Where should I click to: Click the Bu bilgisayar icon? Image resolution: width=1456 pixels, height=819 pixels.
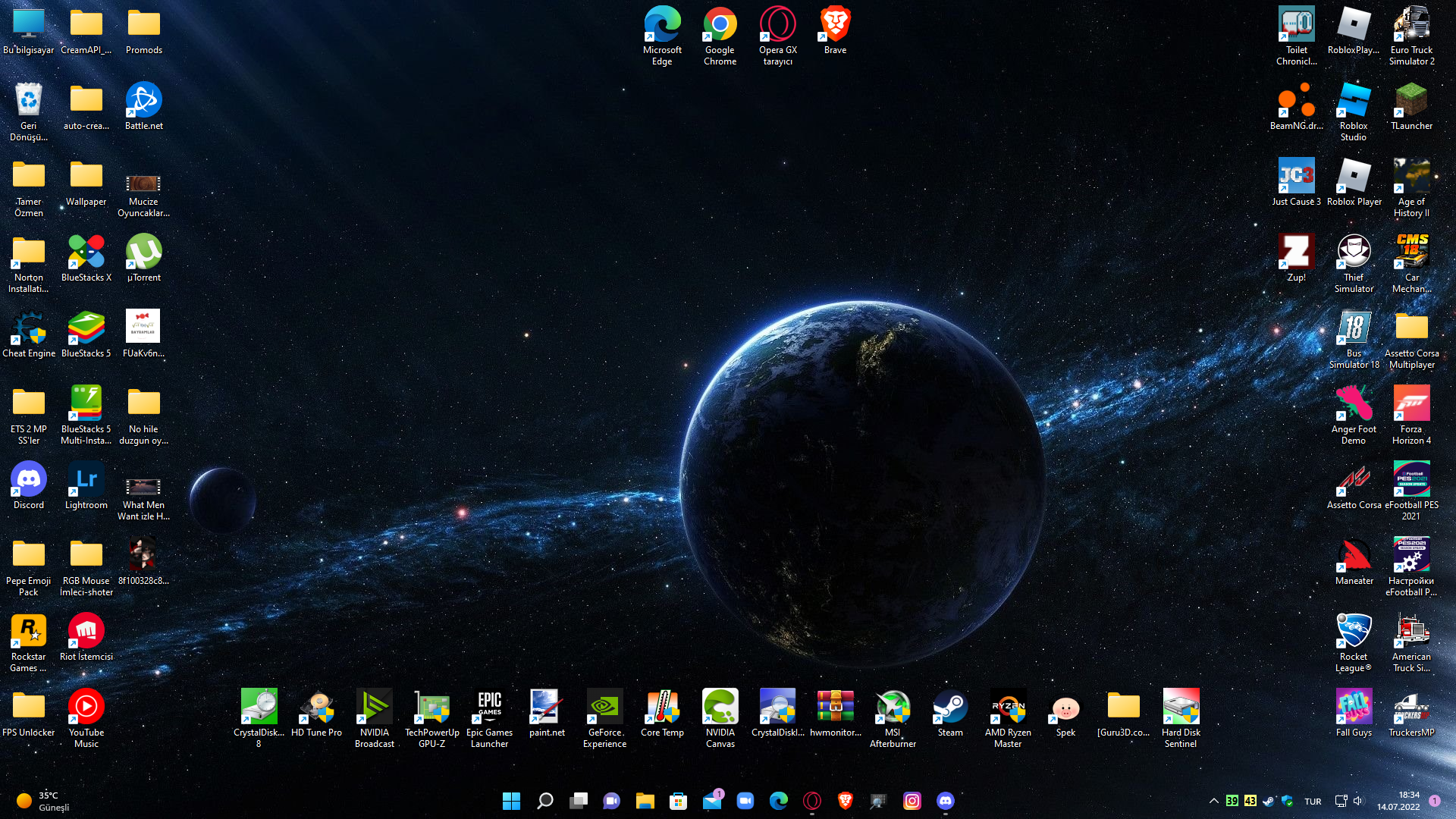[29, 30]
